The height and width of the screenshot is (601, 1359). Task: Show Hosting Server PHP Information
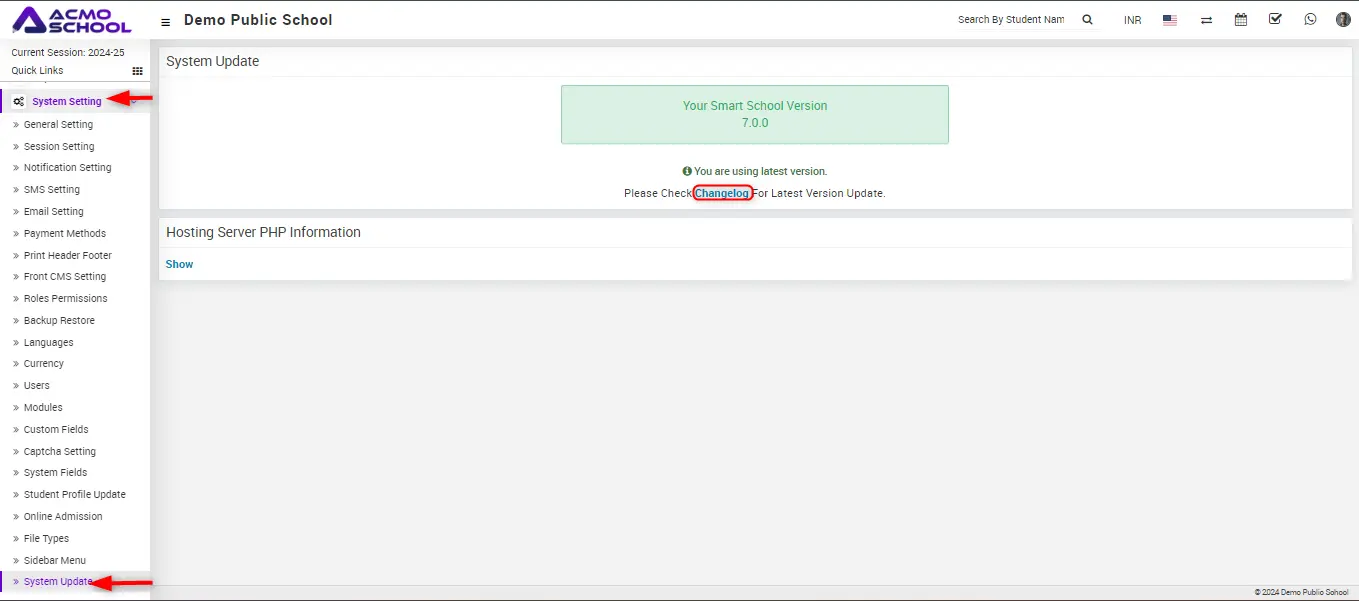(x=179, y=264)
